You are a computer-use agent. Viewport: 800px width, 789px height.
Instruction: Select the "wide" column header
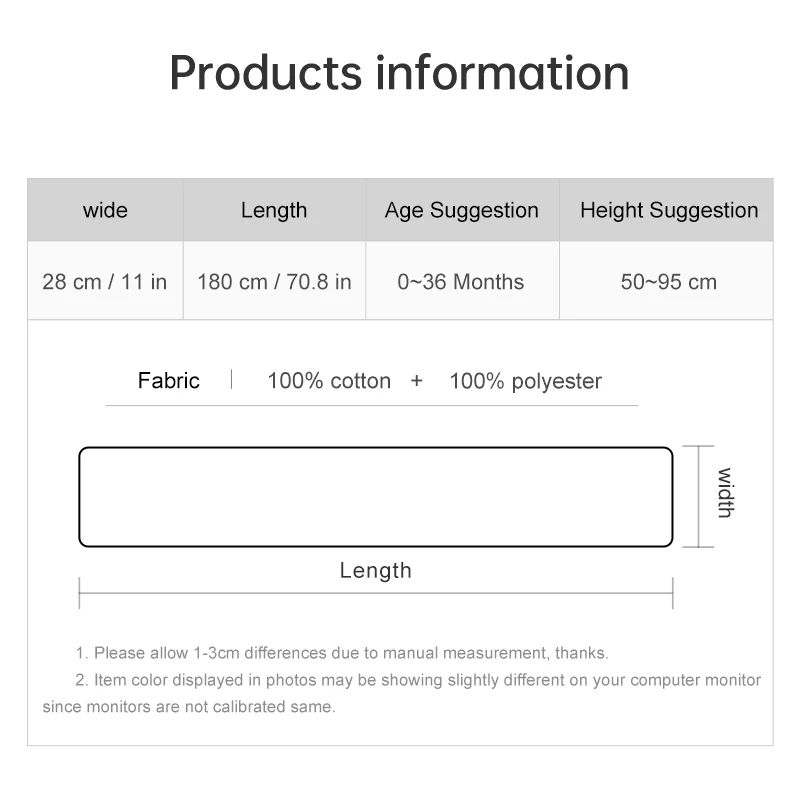point(105,210)
